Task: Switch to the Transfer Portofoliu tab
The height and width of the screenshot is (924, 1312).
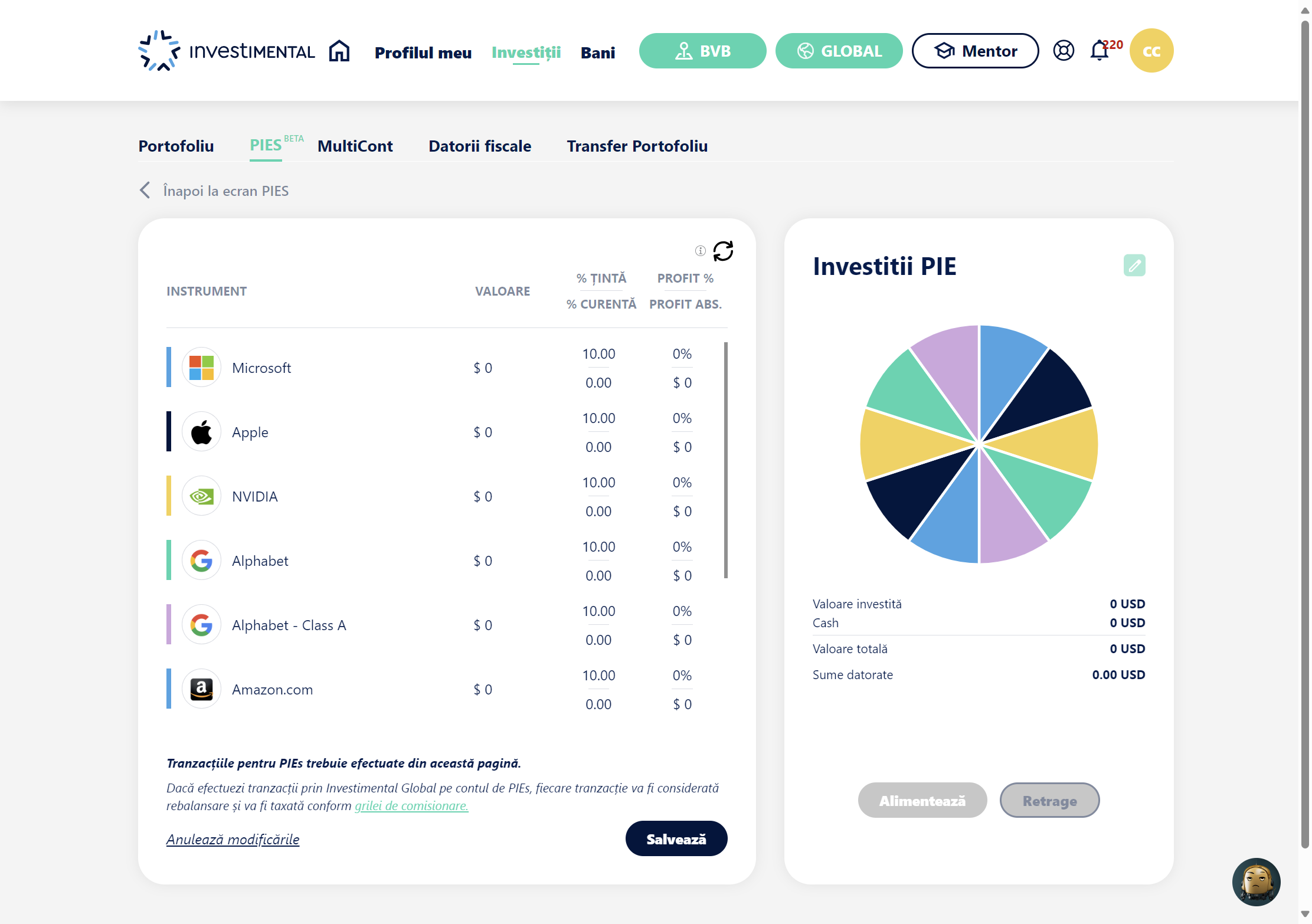Action: coord(637,146)
